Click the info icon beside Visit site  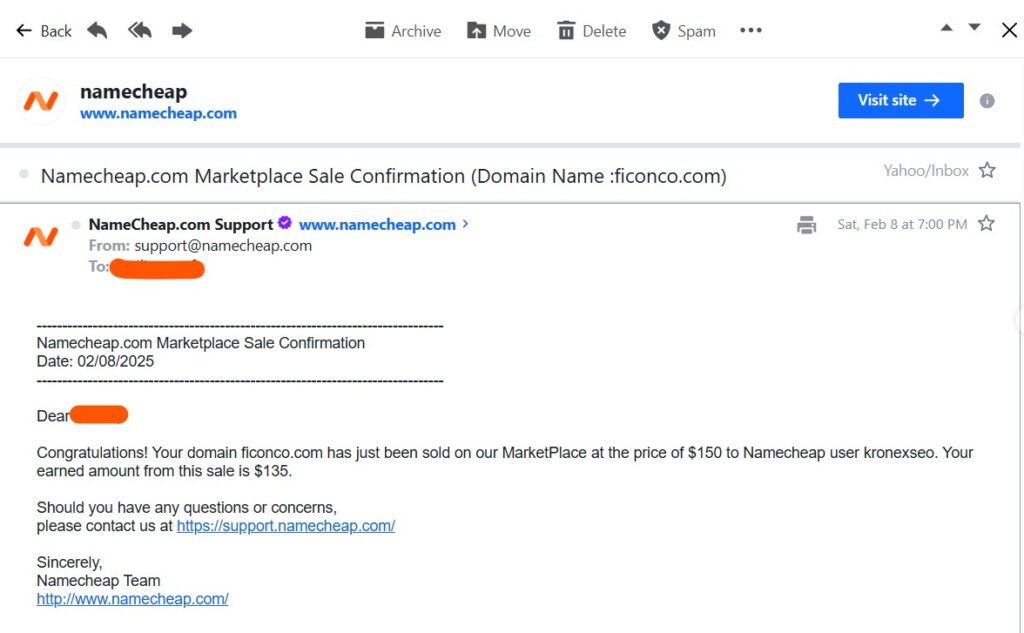point(987,101)
